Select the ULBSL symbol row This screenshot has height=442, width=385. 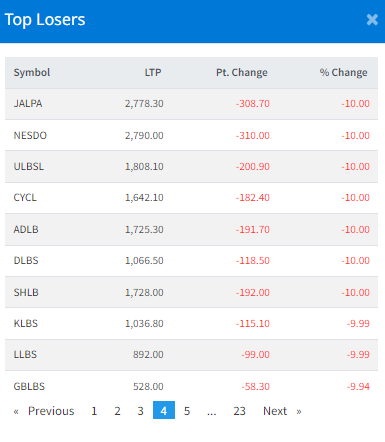(191, 166)
